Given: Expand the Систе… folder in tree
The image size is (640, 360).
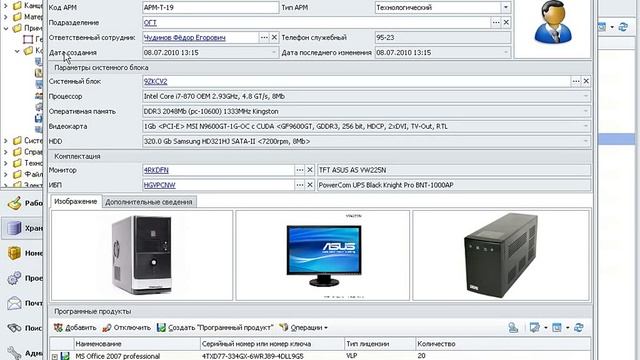Looking at the screenshot, I should coord(6,140).
